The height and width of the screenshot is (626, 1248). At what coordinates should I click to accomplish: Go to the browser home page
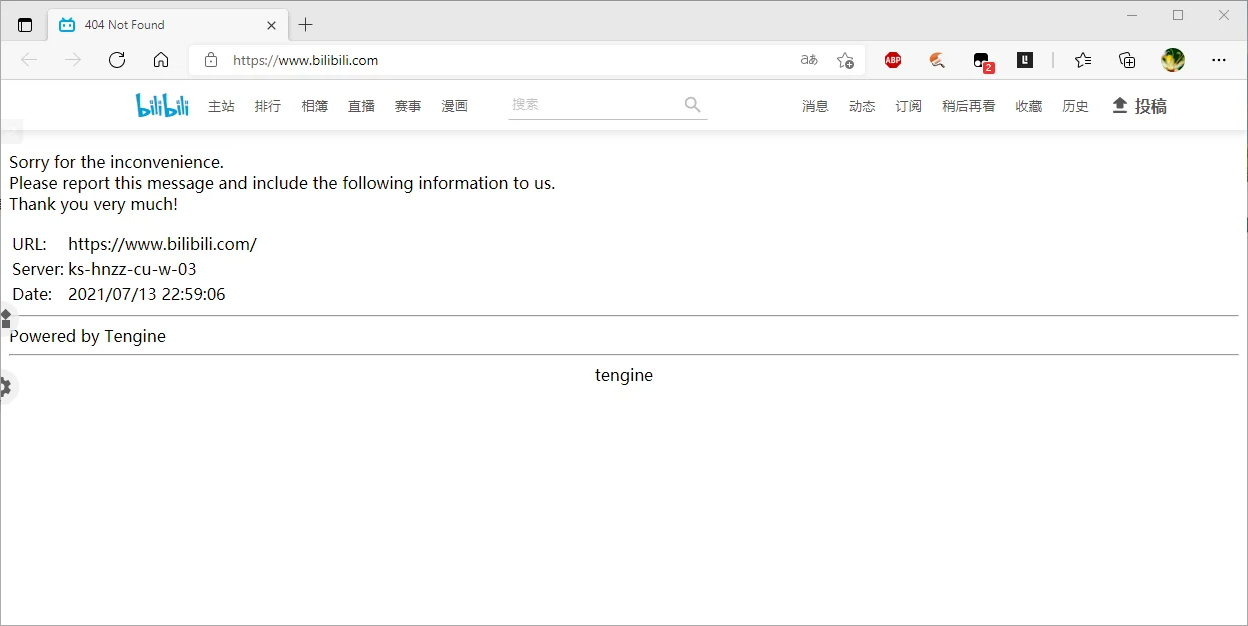(x=161, y=60)
